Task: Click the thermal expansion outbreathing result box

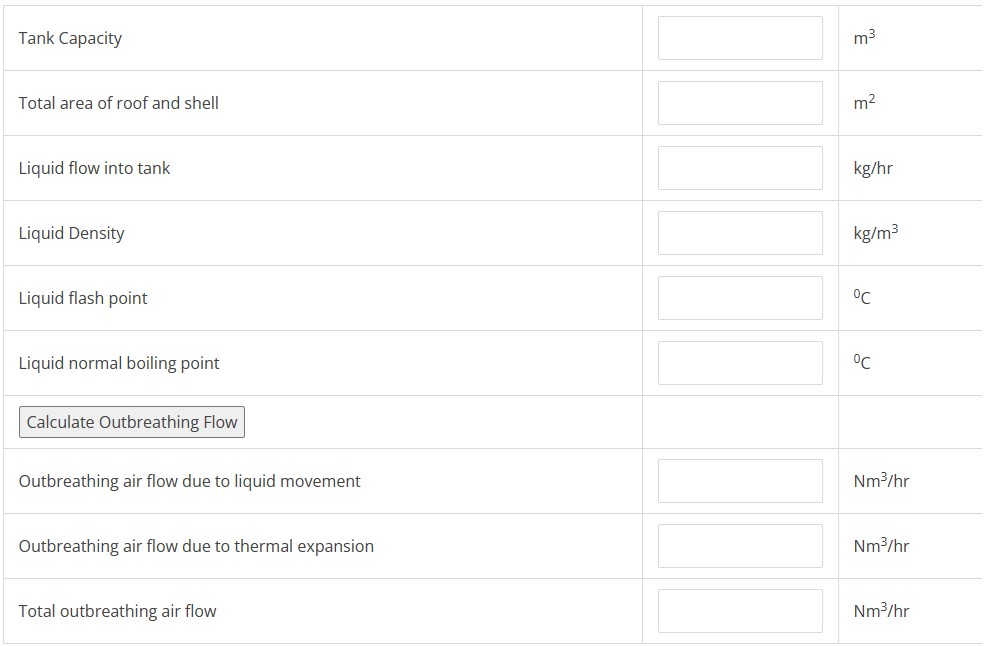Action: [740, 546]
